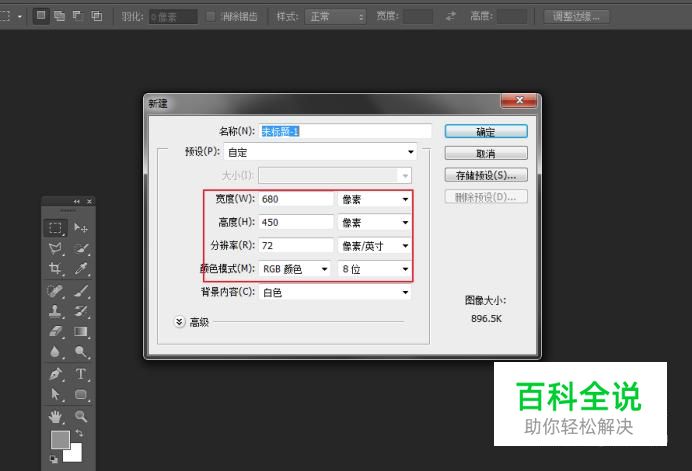This screenshot has width=692, height=471.
Task: Click the background color swatch
Action: (75, 455)
